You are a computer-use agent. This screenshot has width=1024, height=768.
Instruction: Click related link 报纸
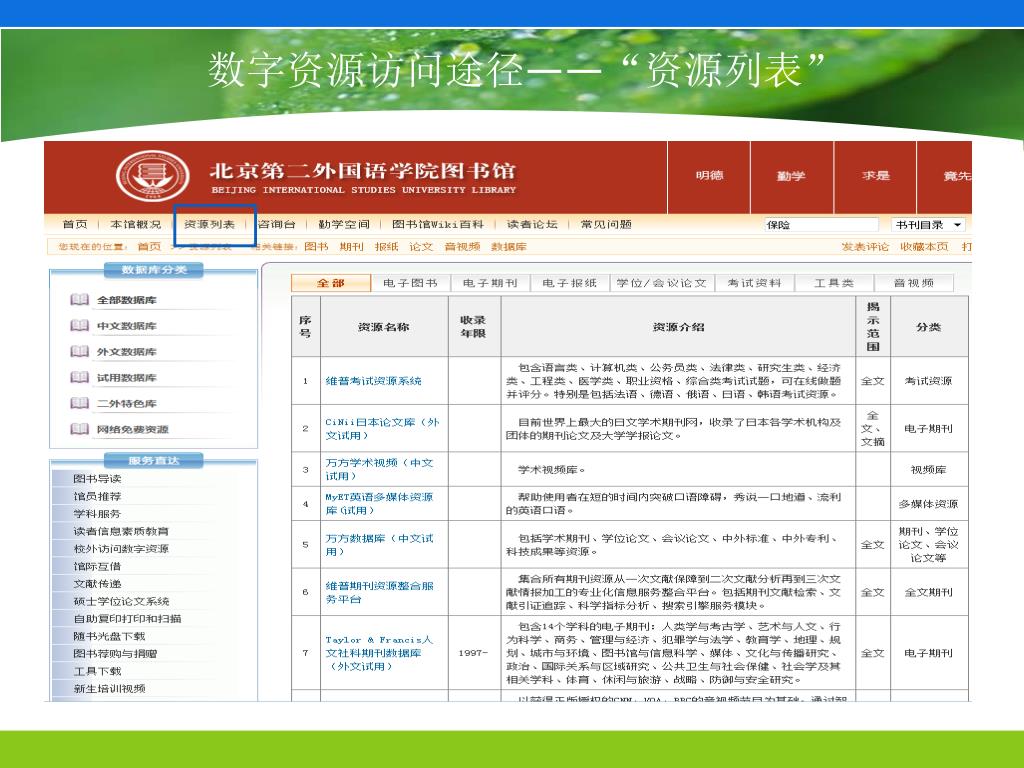tap(386, 246)
